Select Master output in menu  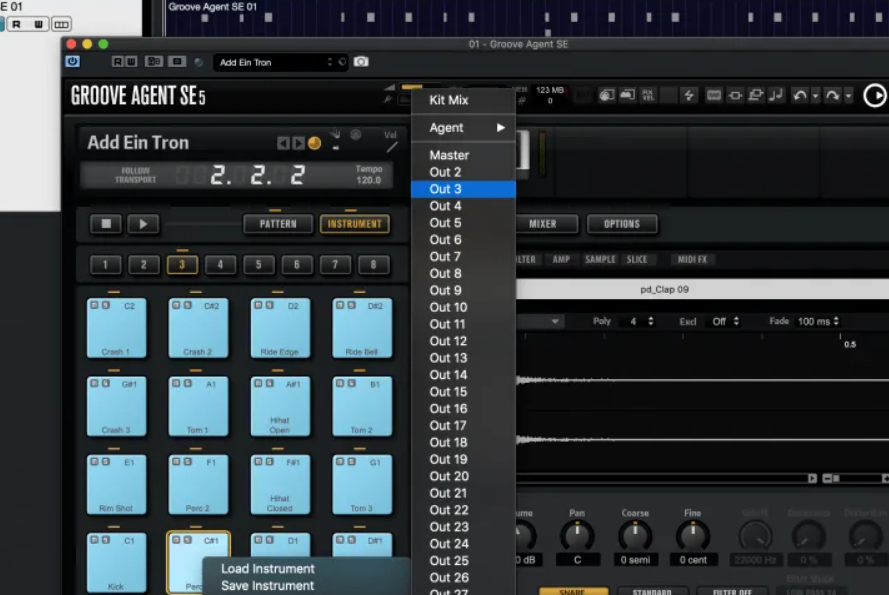pos(463,155)
